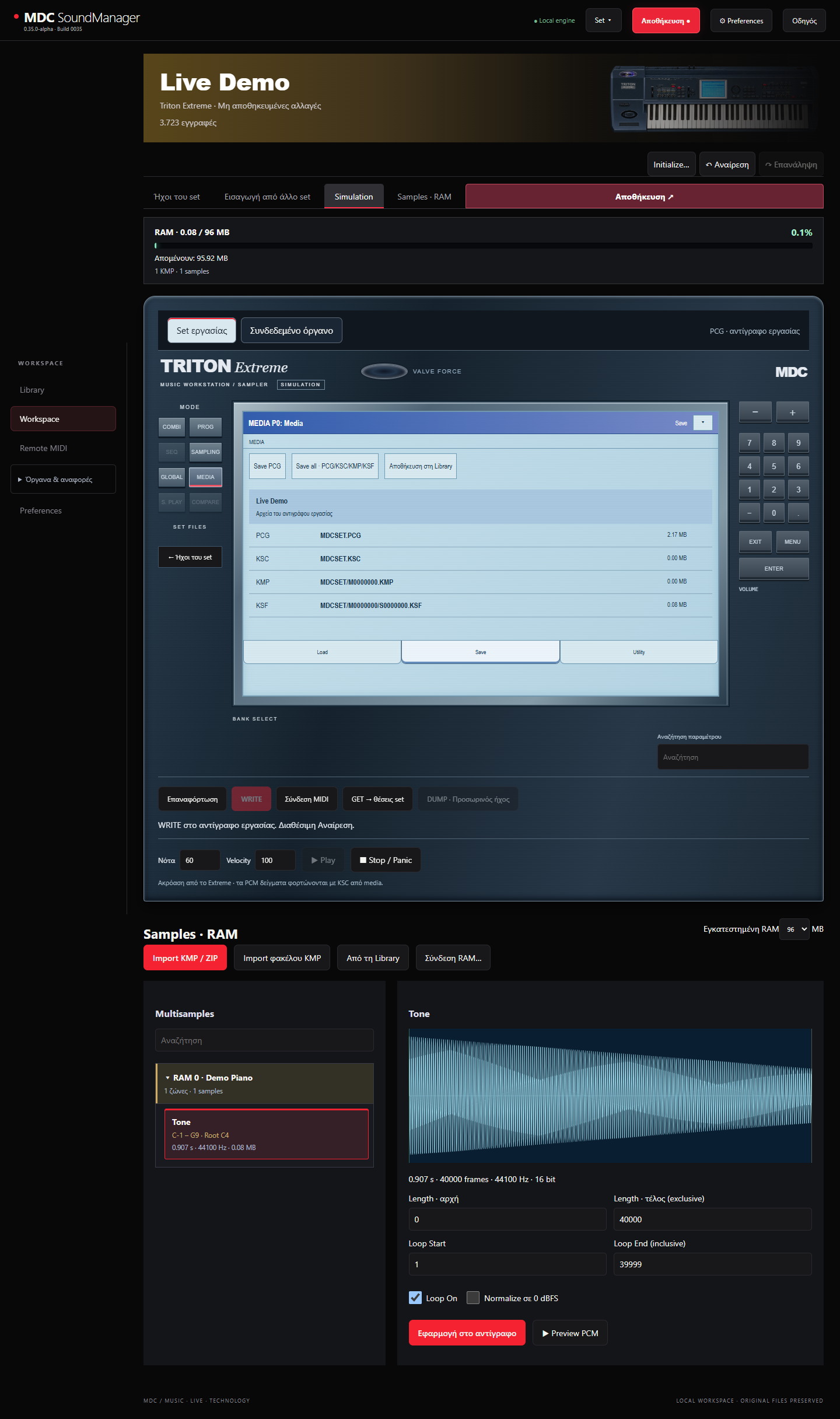Select the Set εργασίας toggle

coord(202,330)
